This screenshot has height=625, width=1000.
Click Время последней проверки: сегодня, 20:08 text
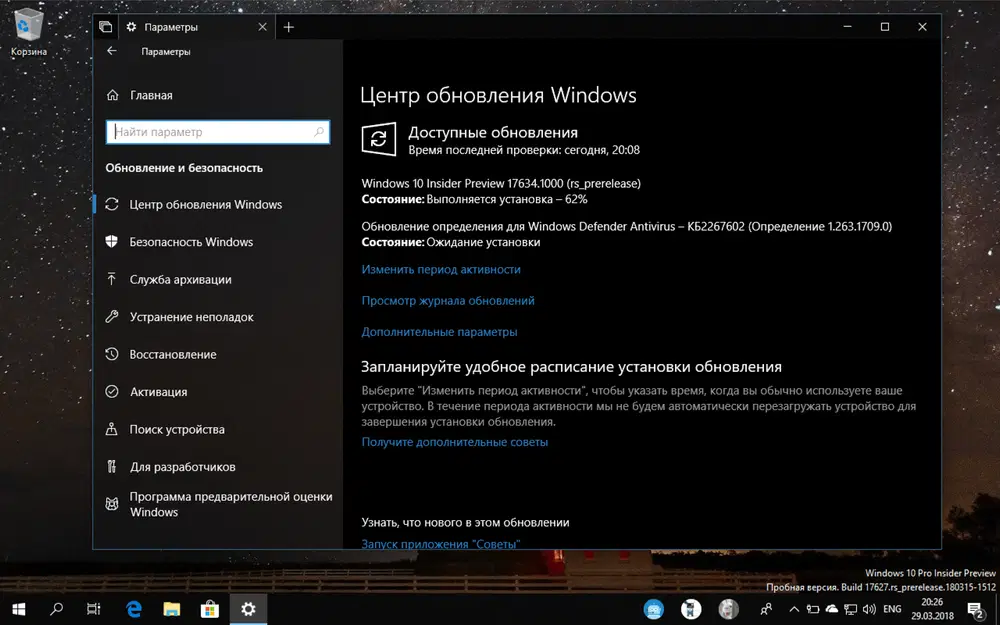click(524, 150)
